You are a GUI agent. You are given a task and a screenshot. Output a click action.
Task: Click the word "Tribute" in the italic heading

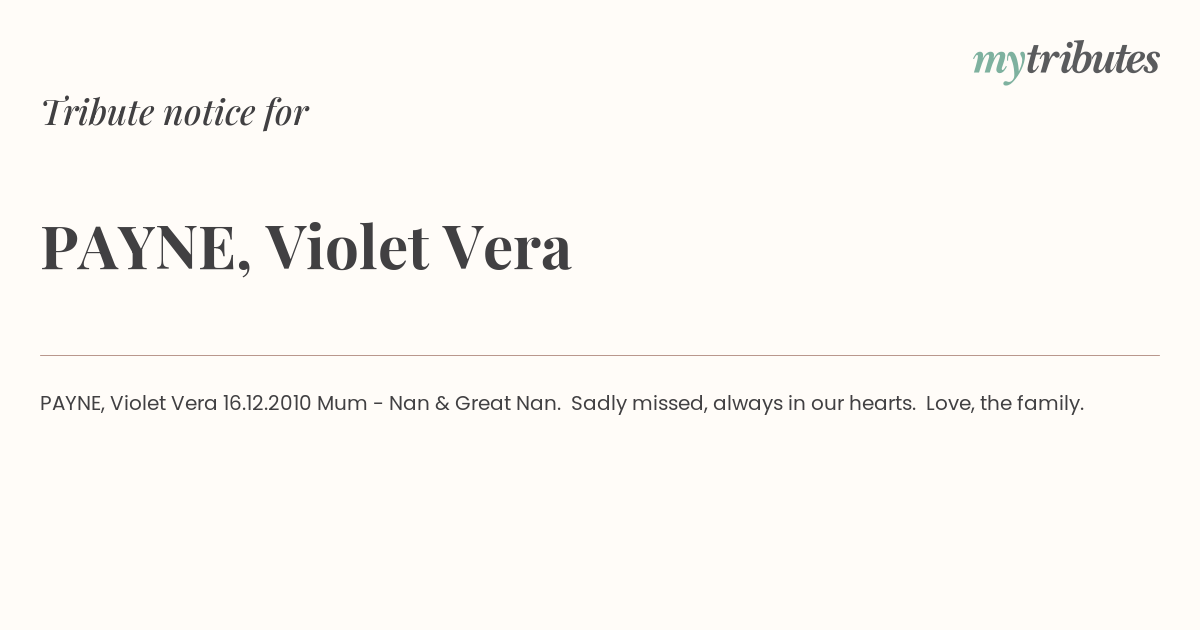click(x=98, y=112)
